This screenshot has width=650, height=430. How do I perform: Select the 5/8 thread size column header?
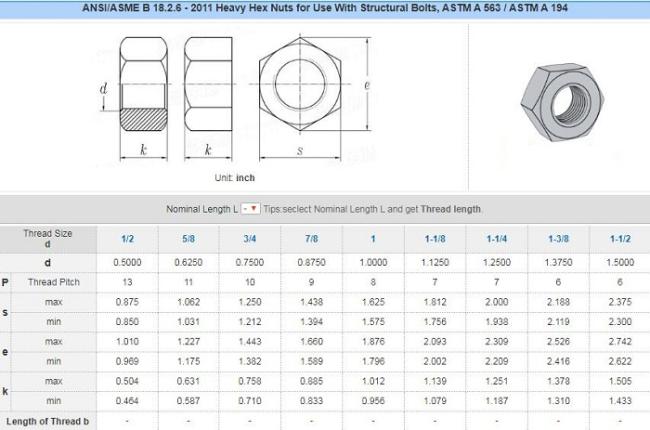189,240
